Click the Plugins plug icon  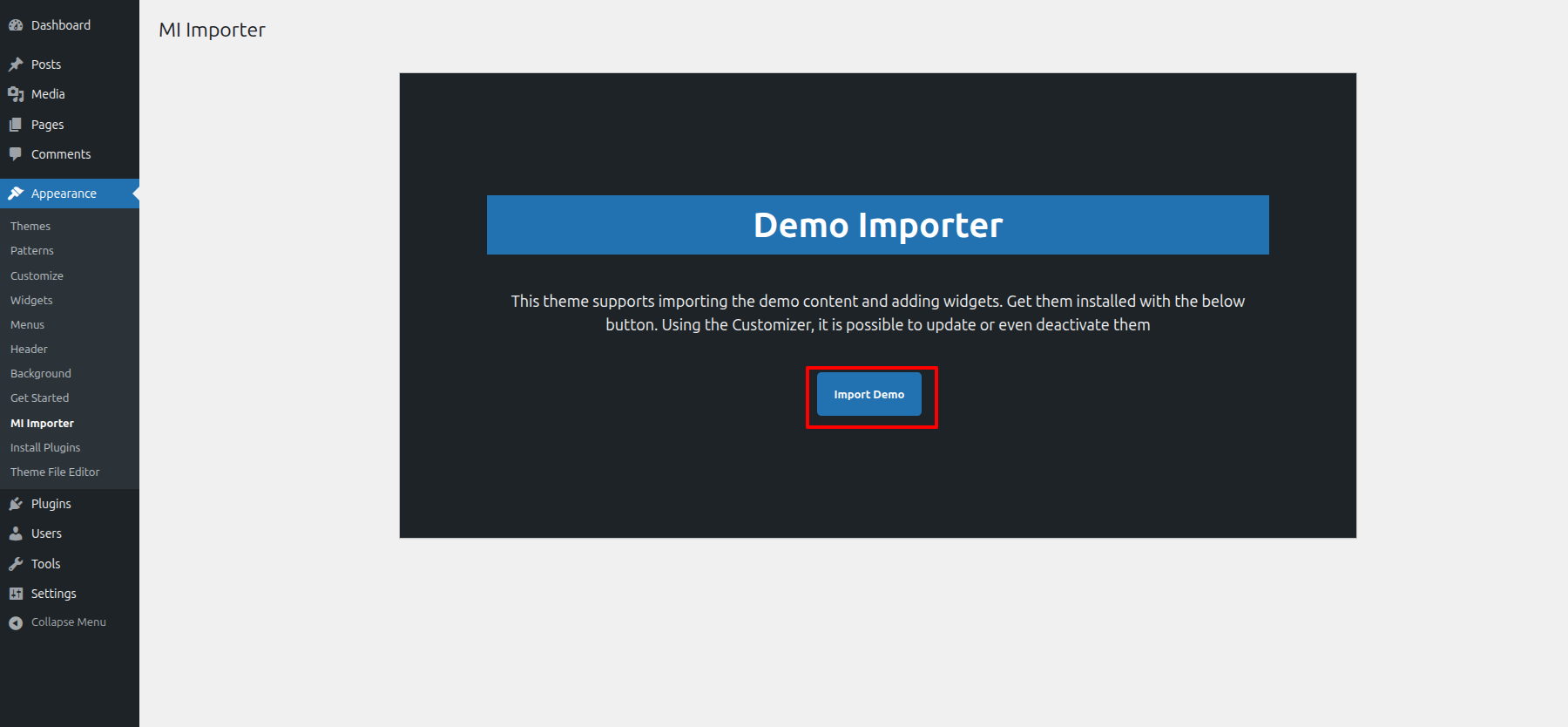(16, 504)
